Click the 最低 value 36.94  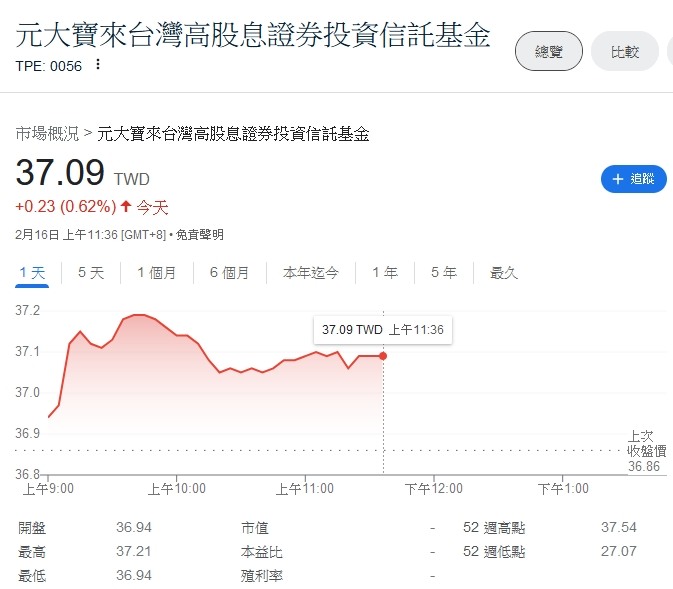pos(134,575)
